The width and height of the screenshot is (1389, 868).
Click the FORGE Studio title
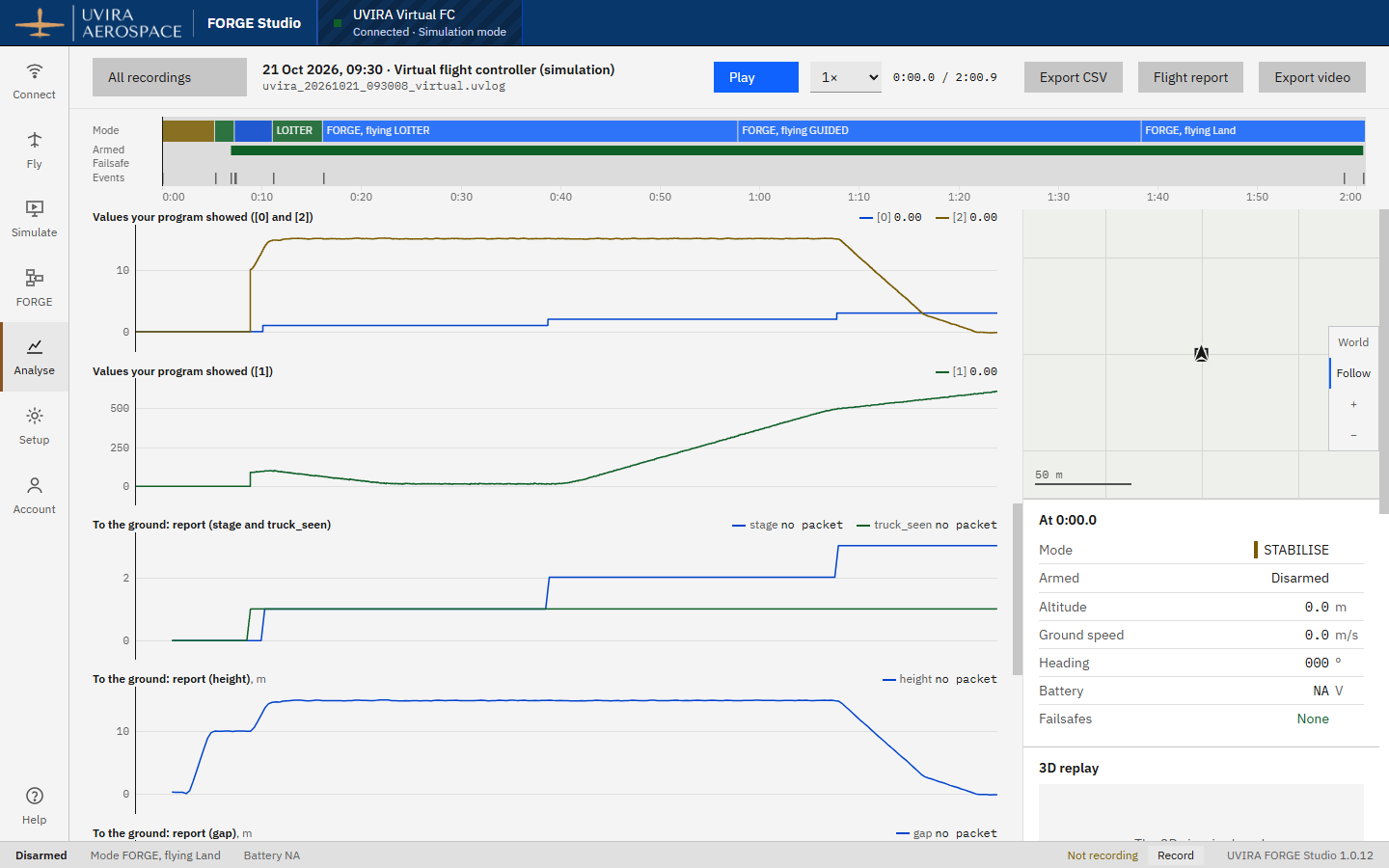click(254, 23)
